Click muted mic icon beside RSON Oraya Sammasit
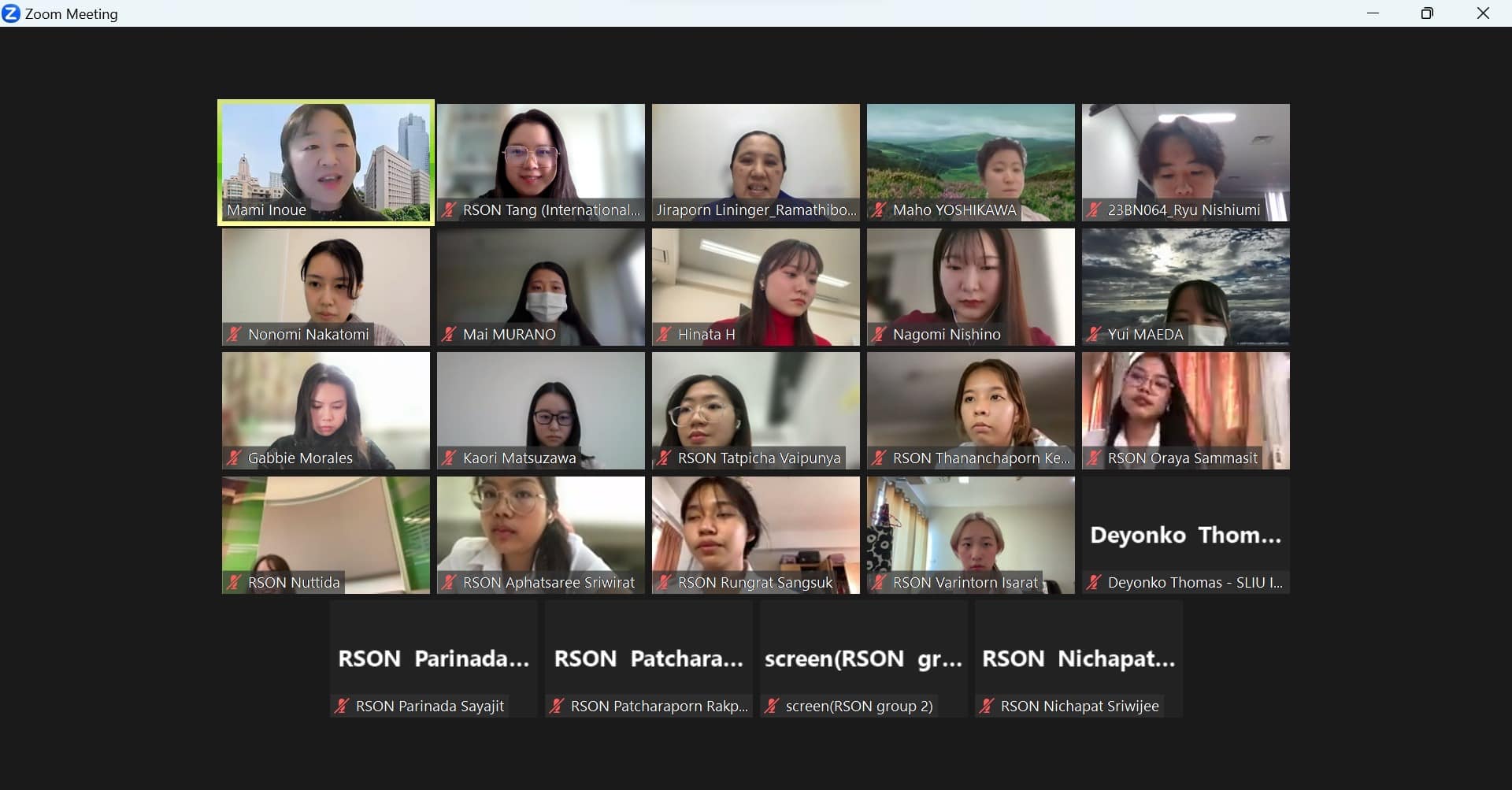1512x790 pixels. [x=1094, y=458]
